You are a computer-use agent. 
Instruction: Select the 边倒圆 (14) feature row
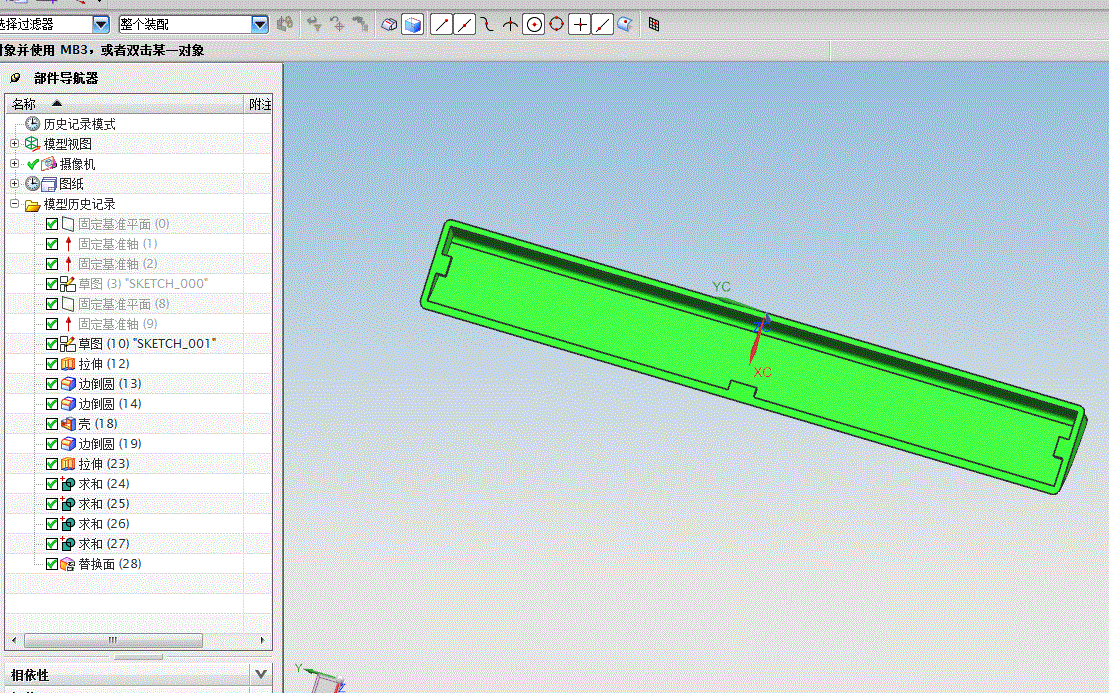click(139, 404)
